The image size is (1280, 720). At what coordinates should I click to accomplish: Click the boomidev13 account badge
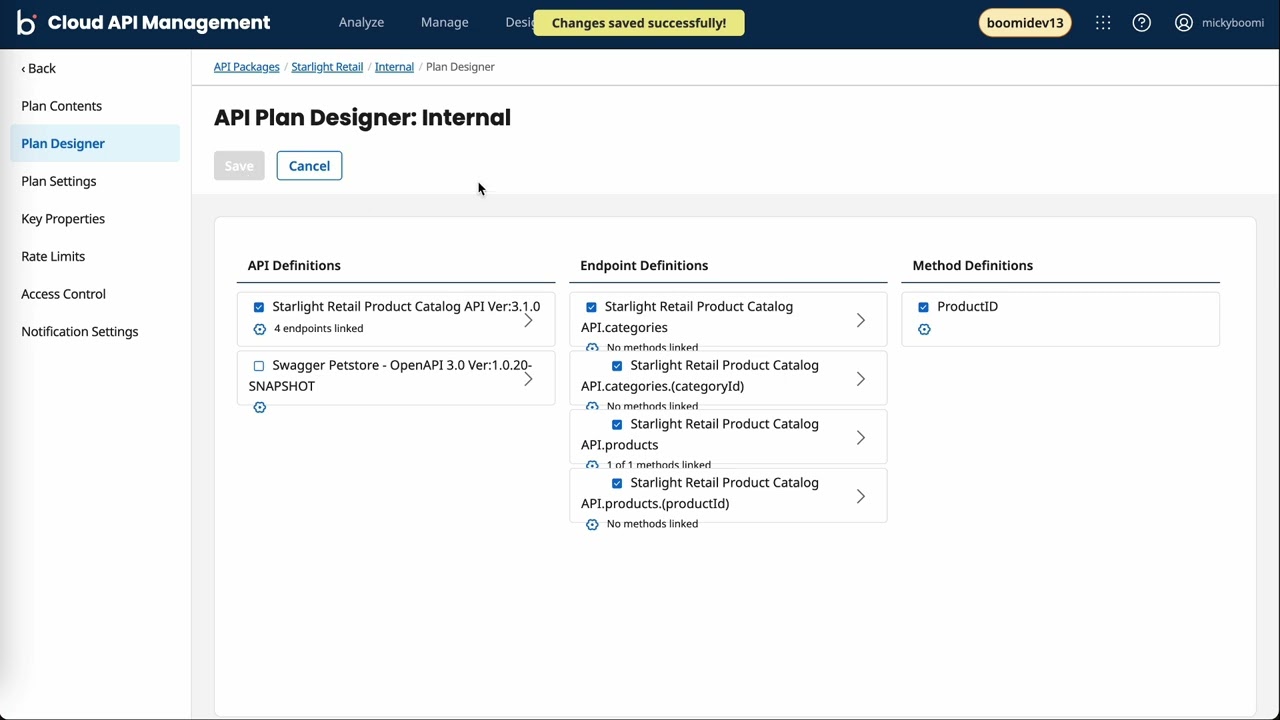1025,23
